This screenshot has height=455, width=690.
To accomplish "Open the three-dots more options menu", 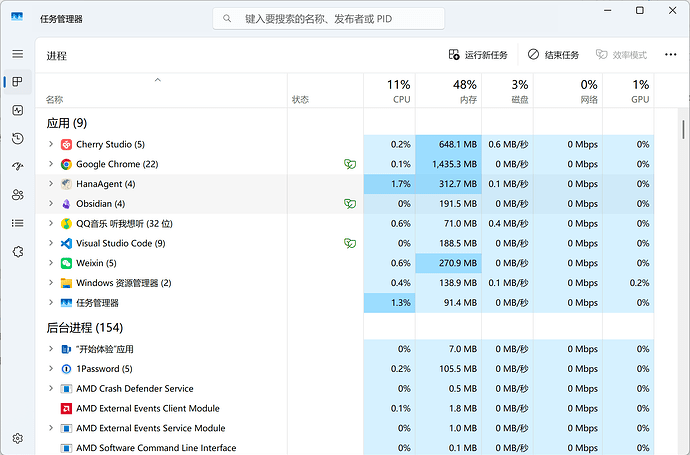I will tap(671, 55).
